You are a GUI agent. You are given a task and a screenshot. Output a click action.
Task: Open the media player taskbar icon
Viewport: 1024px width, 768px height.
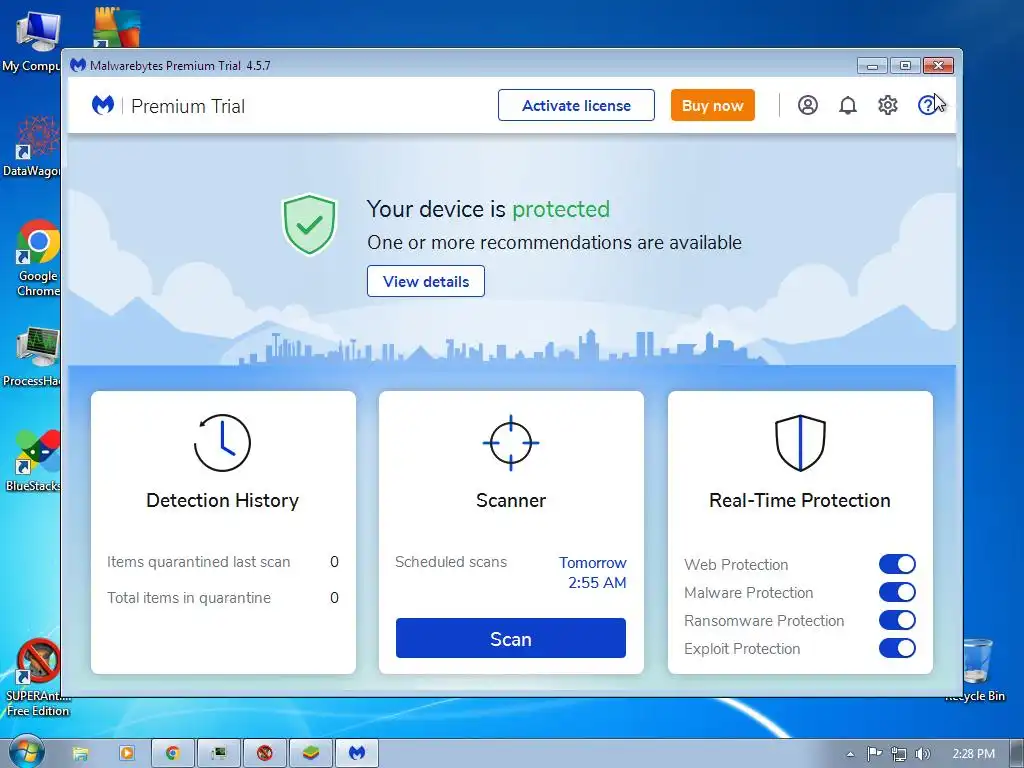click(127, 754)
